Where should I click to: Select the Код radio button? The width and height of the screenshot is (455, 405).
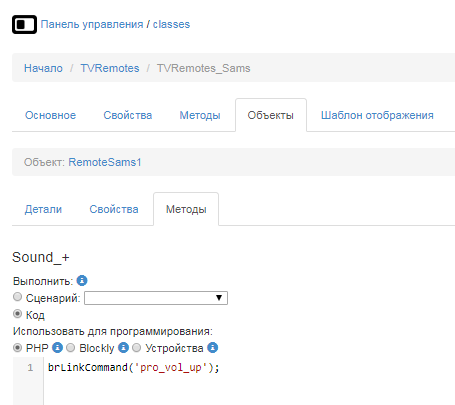(17, 314)
